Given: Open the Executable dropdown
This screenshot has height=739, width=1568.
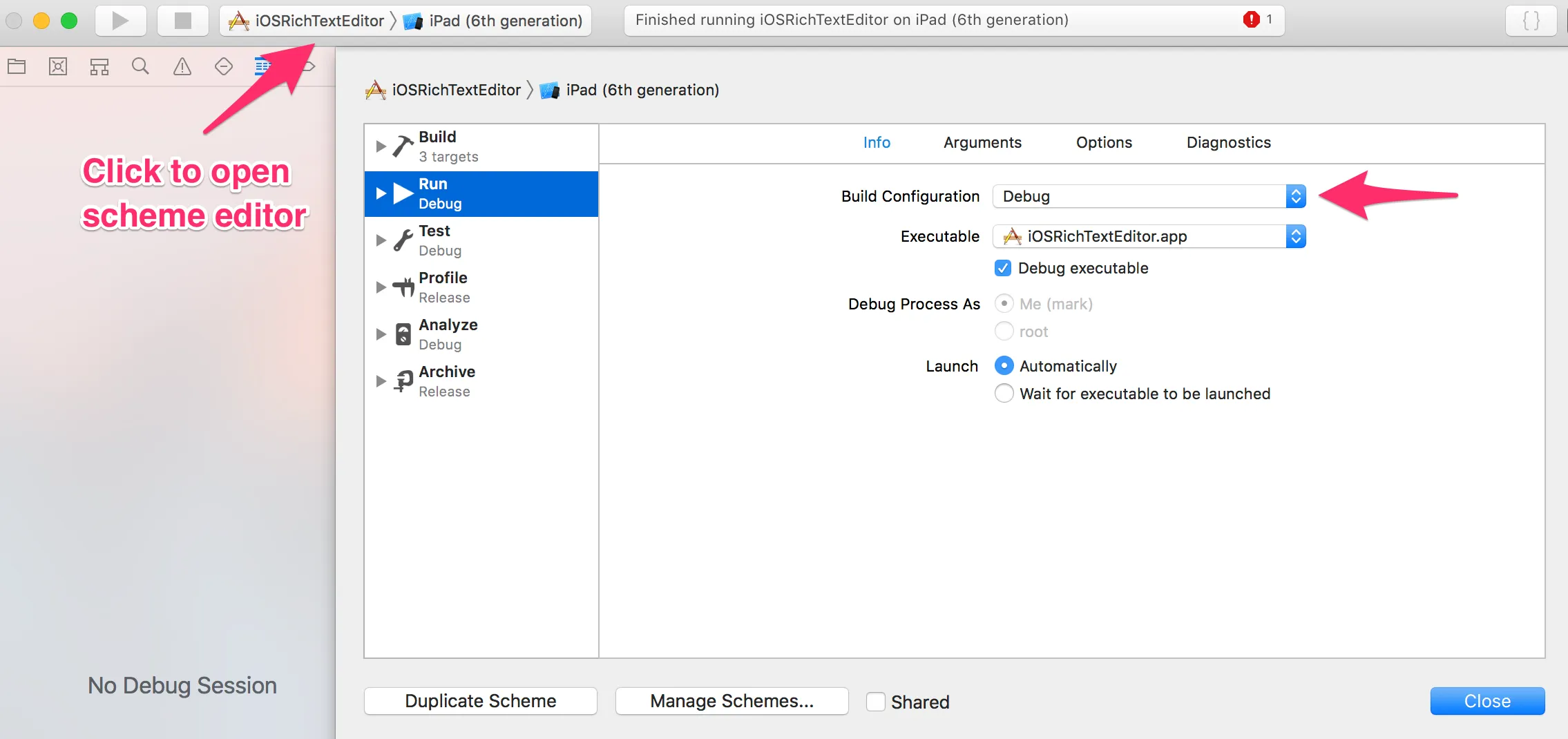Looking at the screenshot, I should coord(1149,236).
